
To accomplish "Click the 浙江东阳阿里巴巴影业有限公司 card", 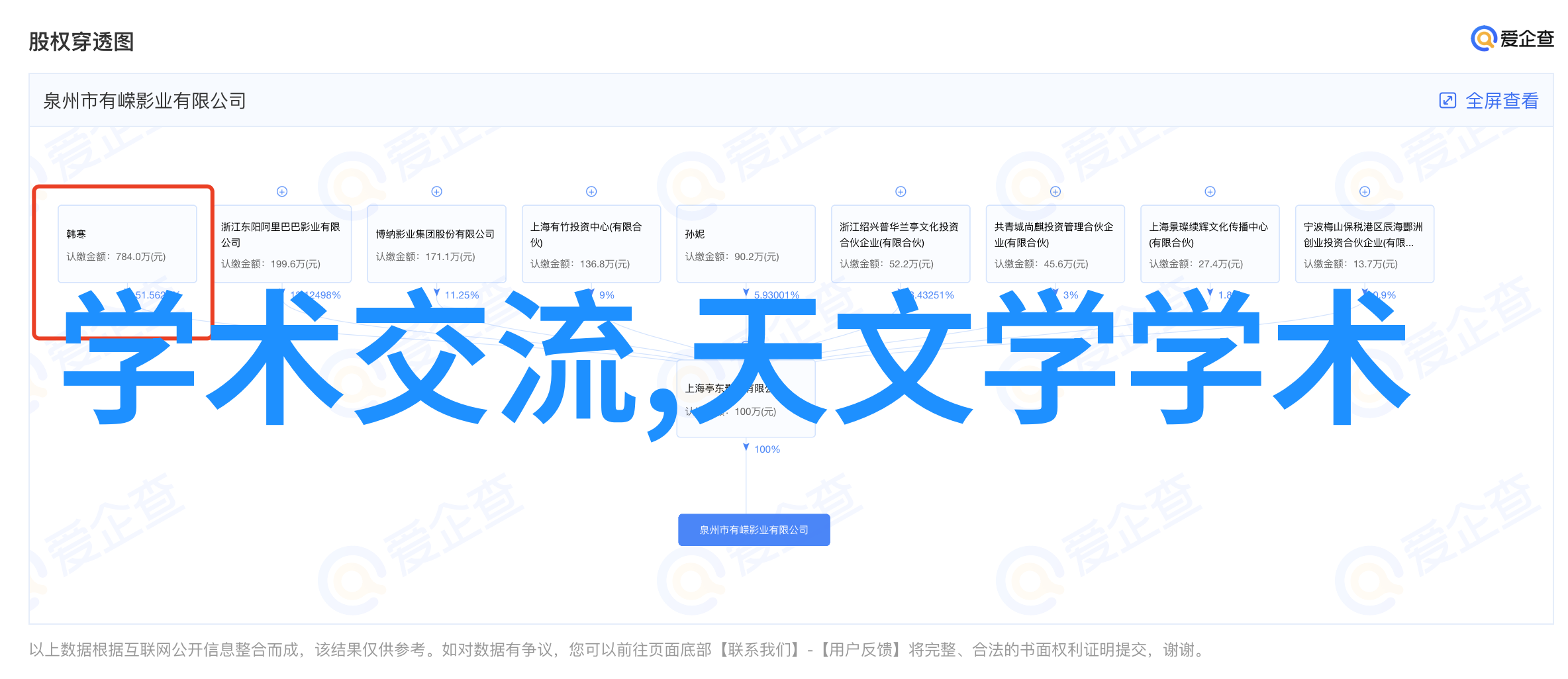I will [x=282, y=244].
